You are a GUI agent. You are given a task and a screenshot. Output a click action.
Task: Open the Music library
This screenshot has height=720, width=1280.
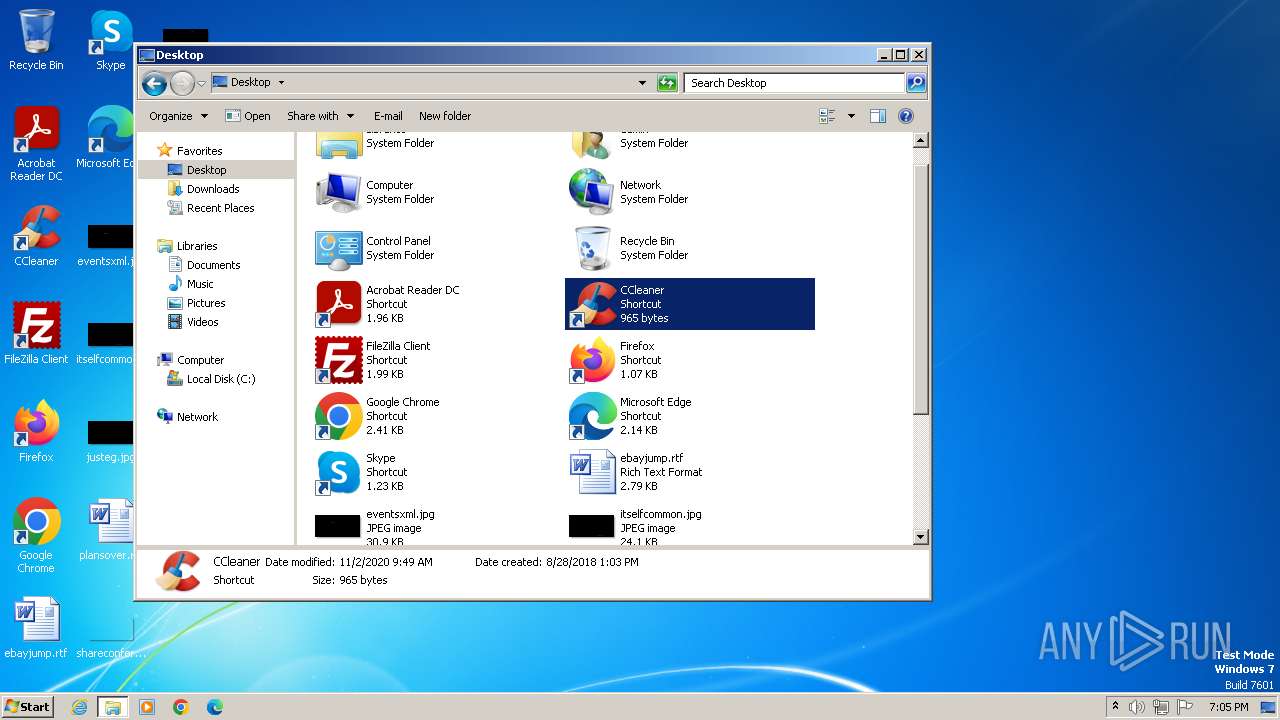[200, 284]
